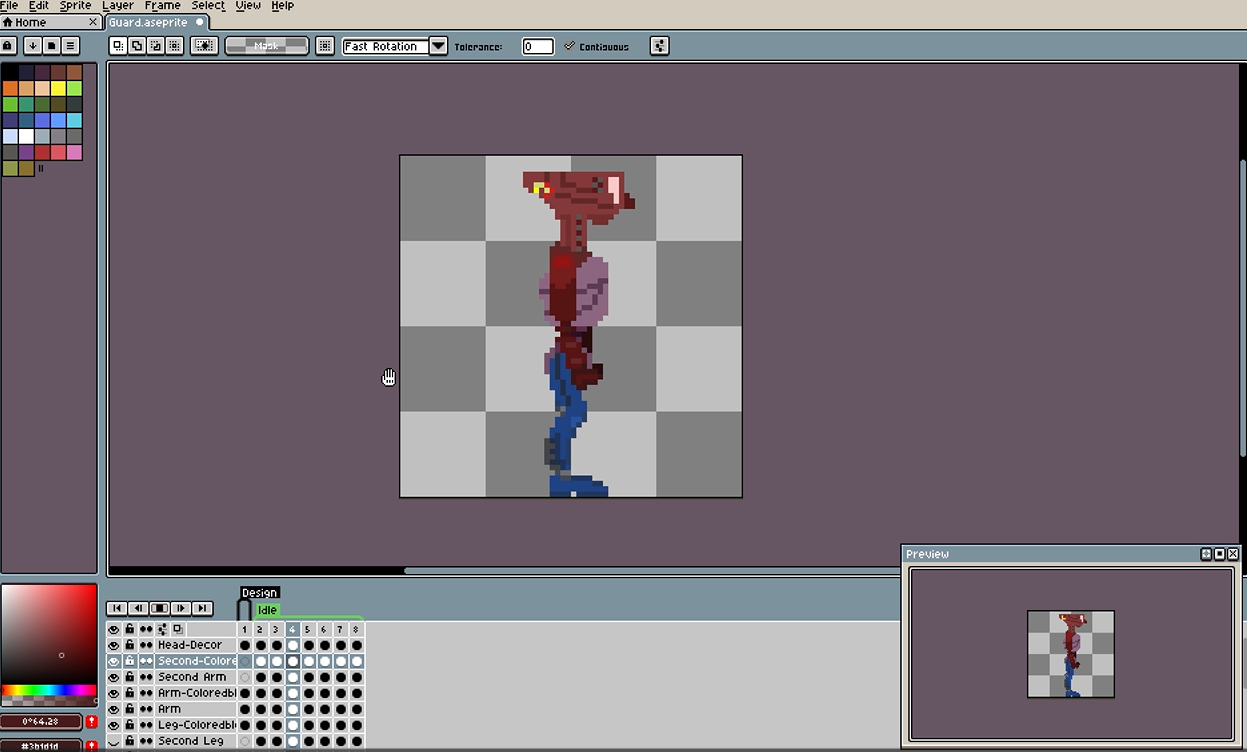The image size is (1247, 752).
Task: Choose subtract from selection mode icon
Action: pyautogui.click(x=155, y=45)
